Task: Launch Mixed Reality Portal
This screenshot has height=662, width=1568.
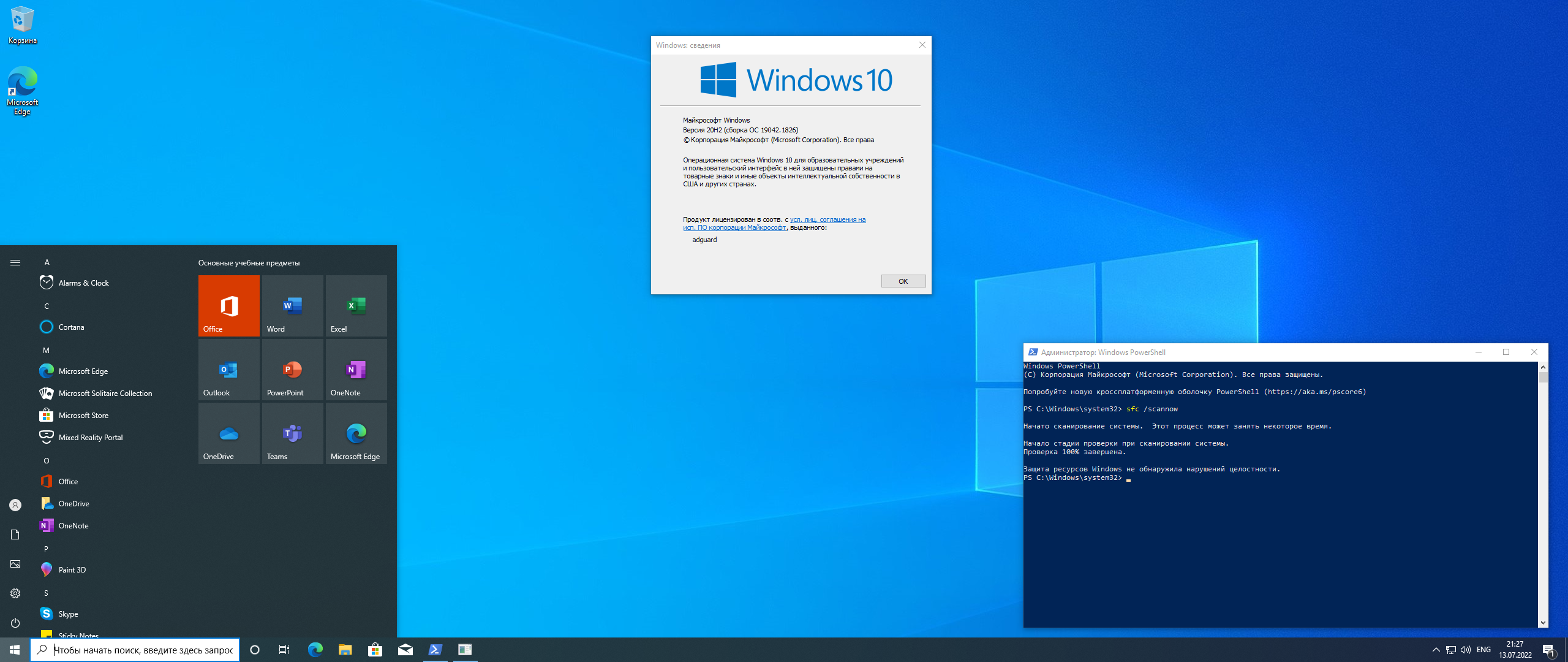Action: click(110, 437)
